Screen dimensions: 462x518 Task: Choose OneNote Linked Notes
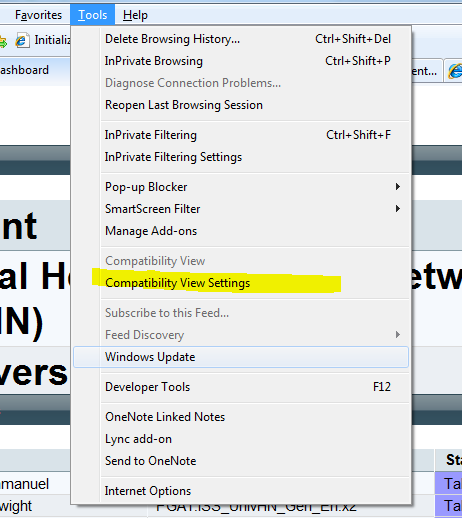pos(241,417)
